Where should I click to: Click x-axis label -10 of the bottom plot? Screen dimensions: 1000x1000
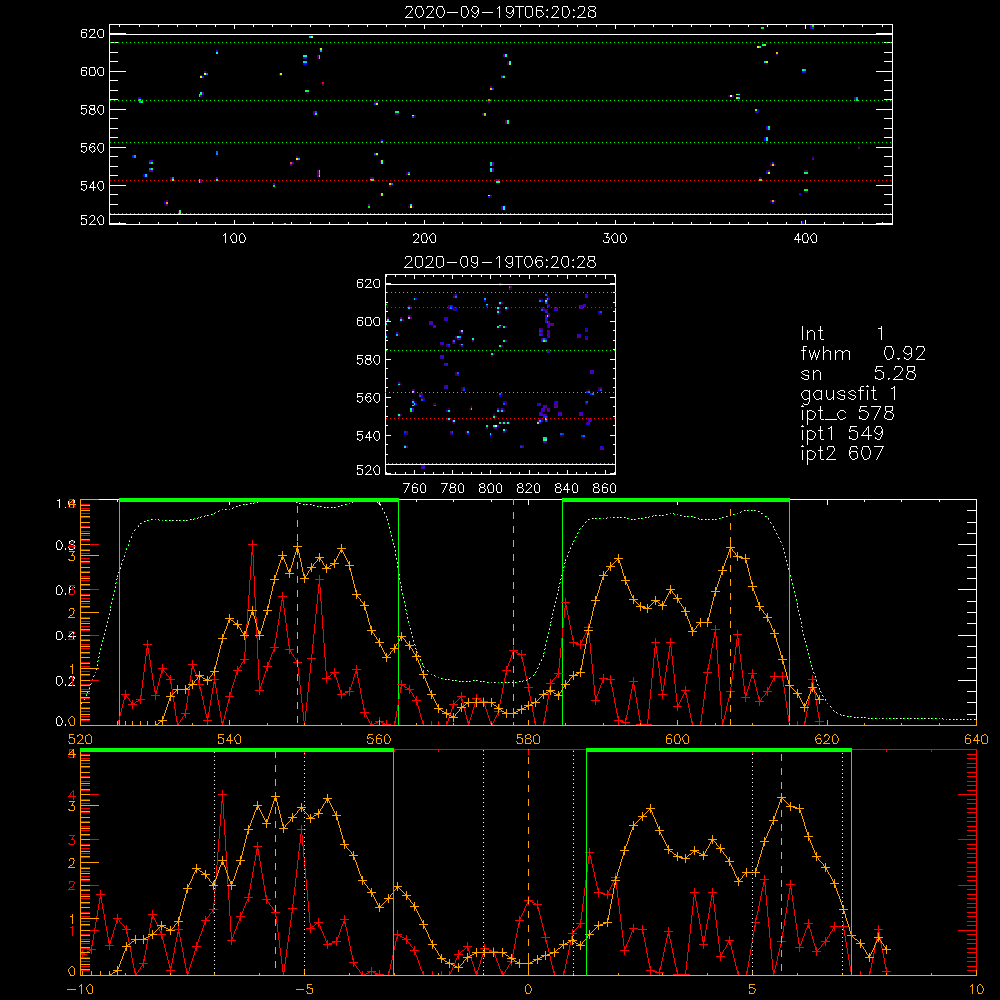pyautogui.click(x=80, y=990)
